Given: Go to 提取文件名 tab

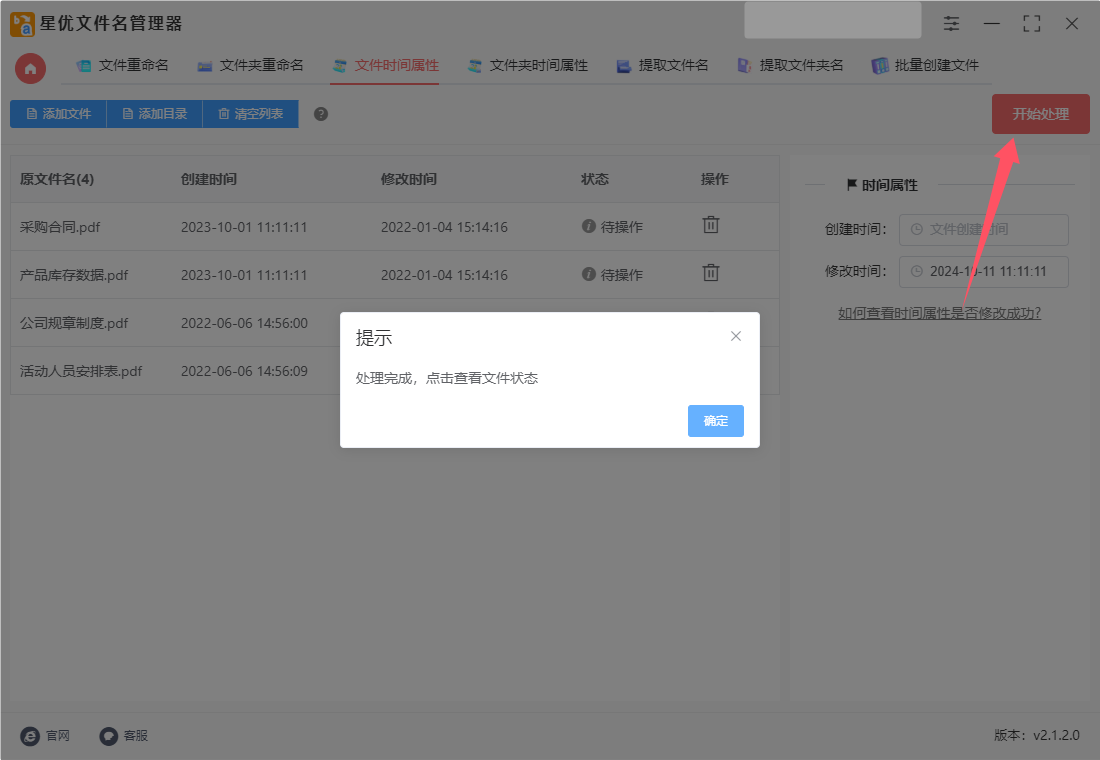Looking at the screenshot, I should 662,65.
